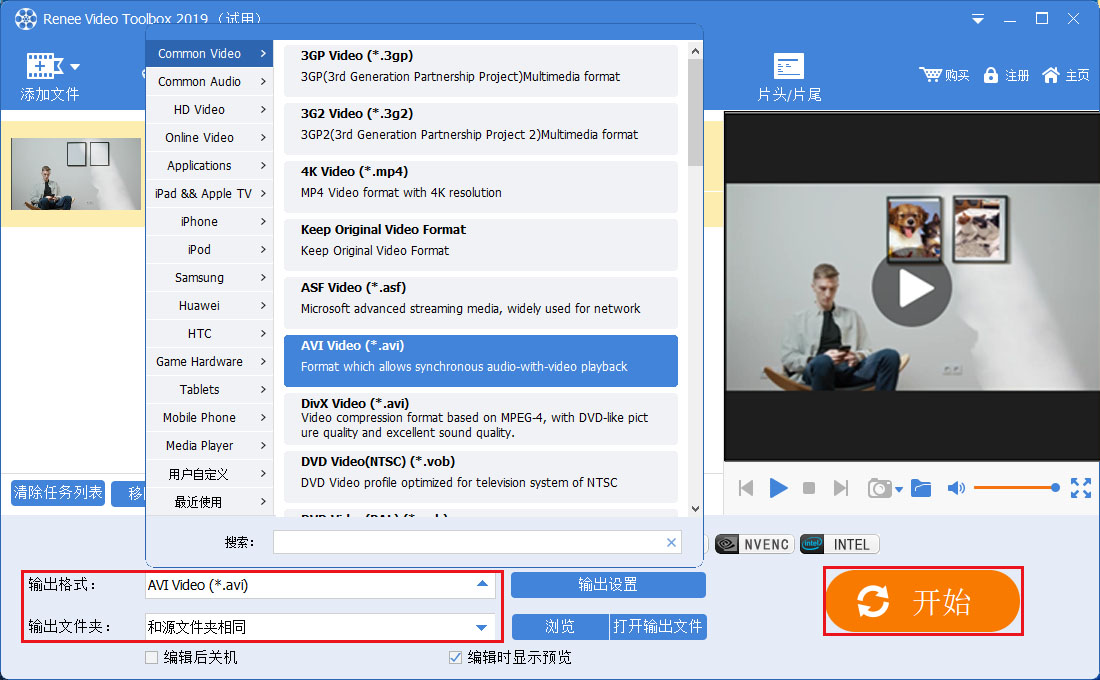
Task: Choose 3GP Video (*.3gp) format
Action: coord(481,70)
